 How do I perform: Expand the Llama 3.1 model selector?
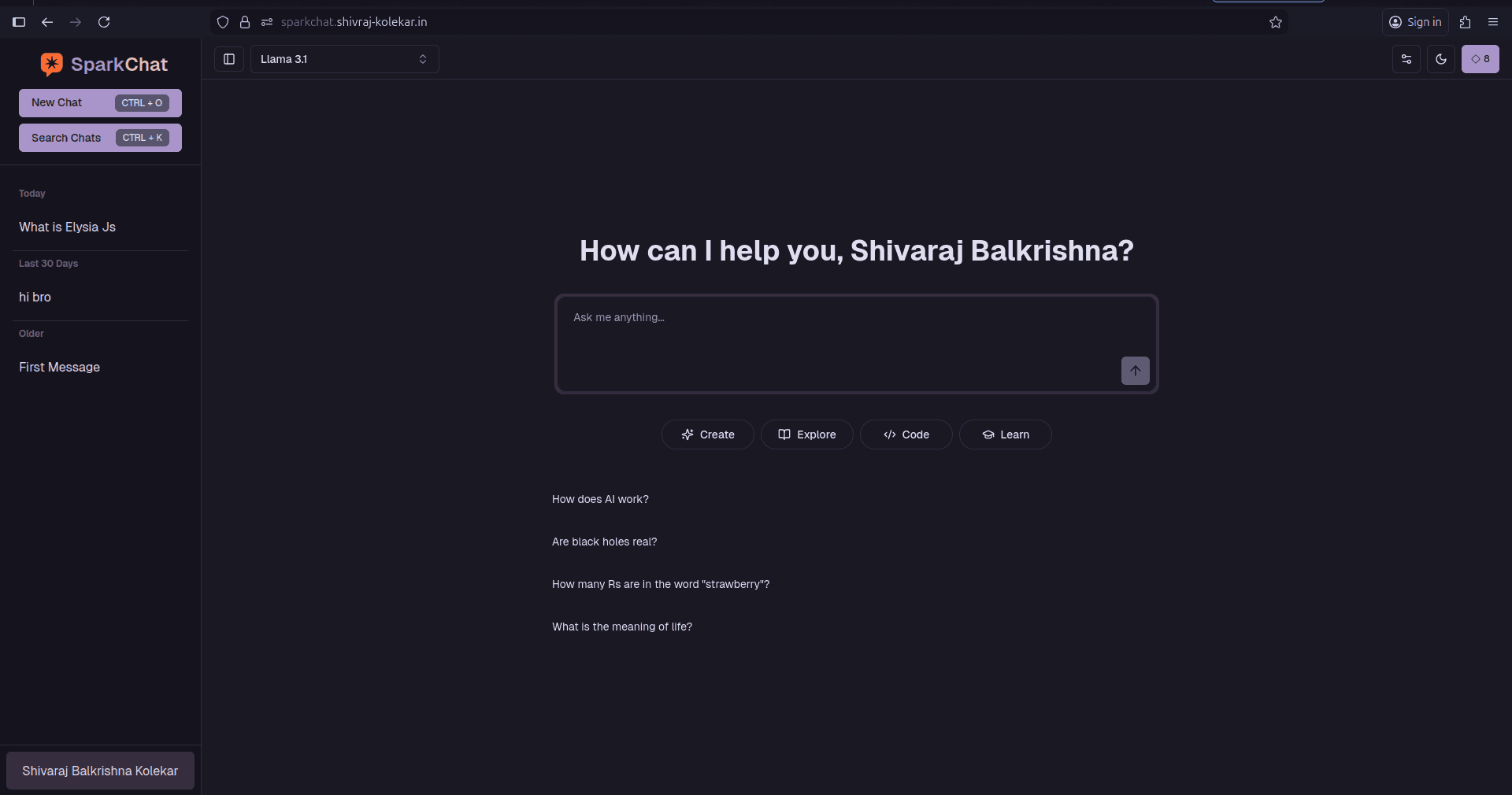(x=344, y=59)
